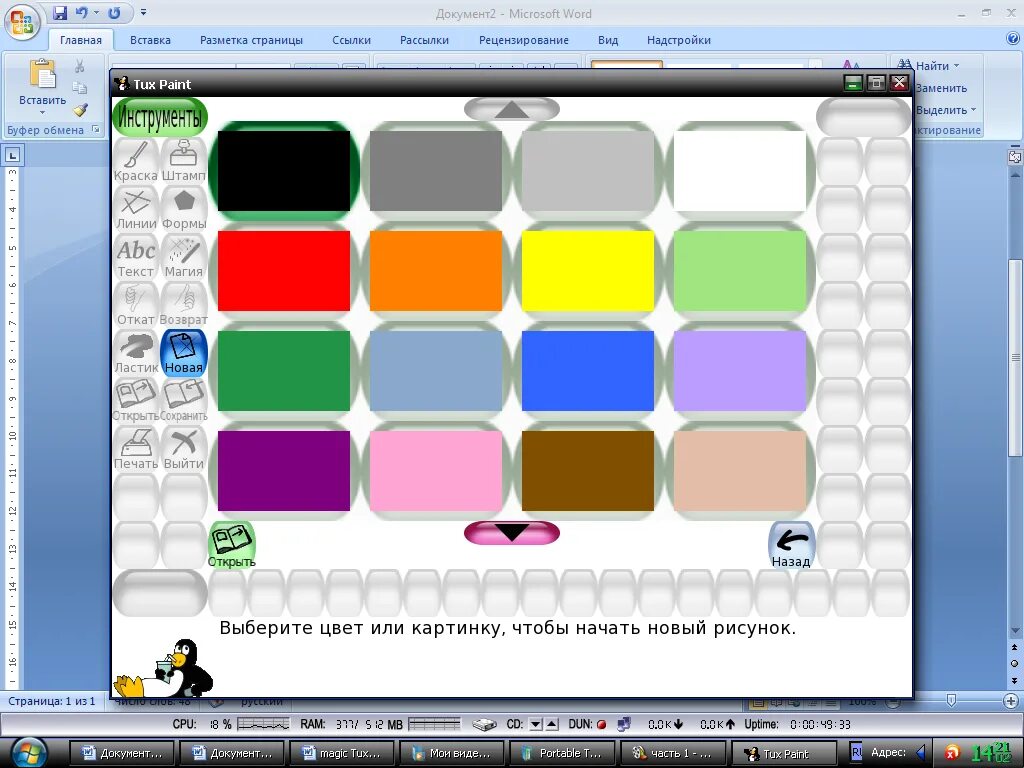Choose the pink background color
This screenshot has height=768, width=1024.
tap(436, 471)
